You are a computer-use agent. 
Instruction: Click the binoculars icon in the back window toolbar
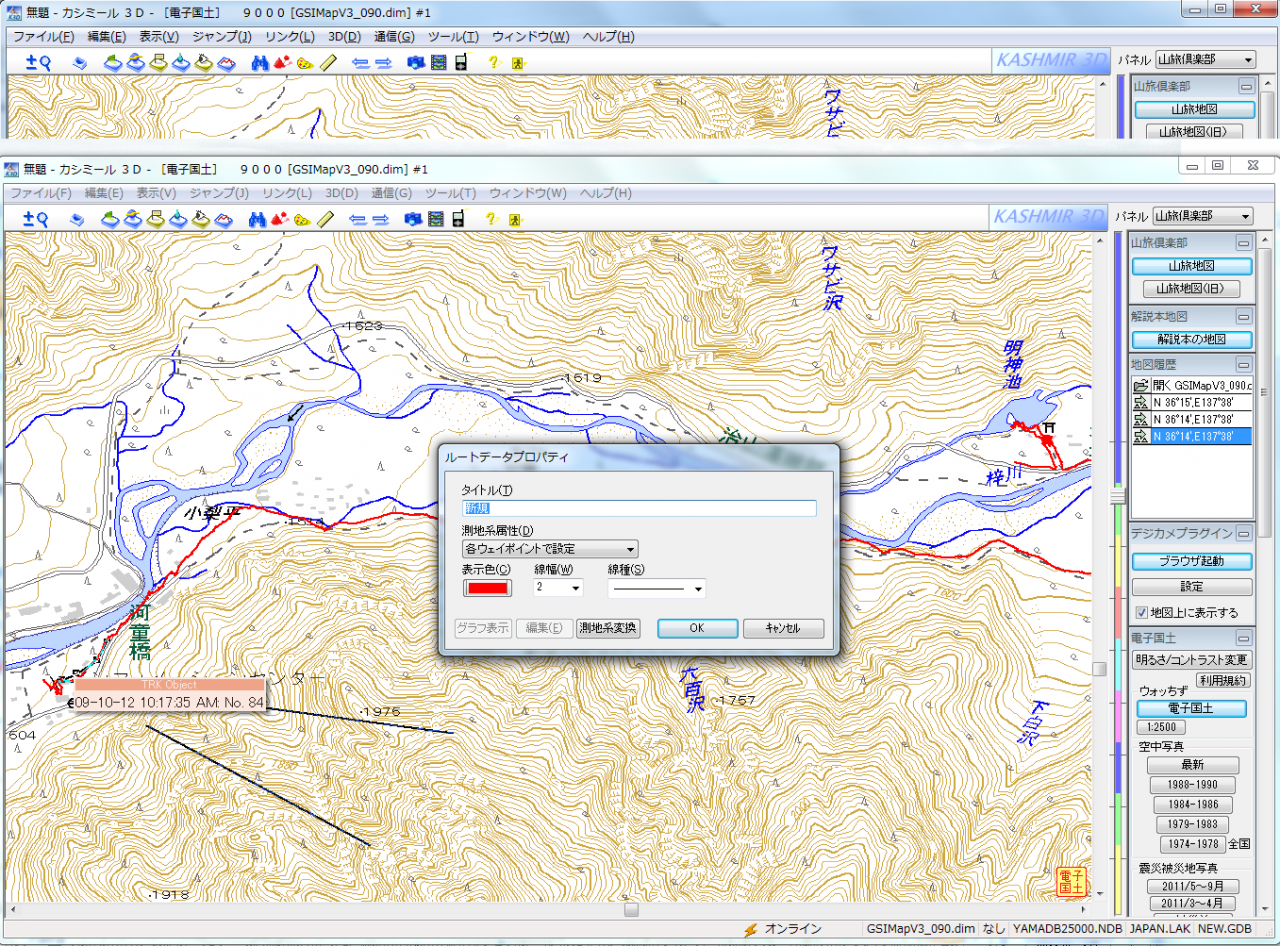[x=260, y=62]
